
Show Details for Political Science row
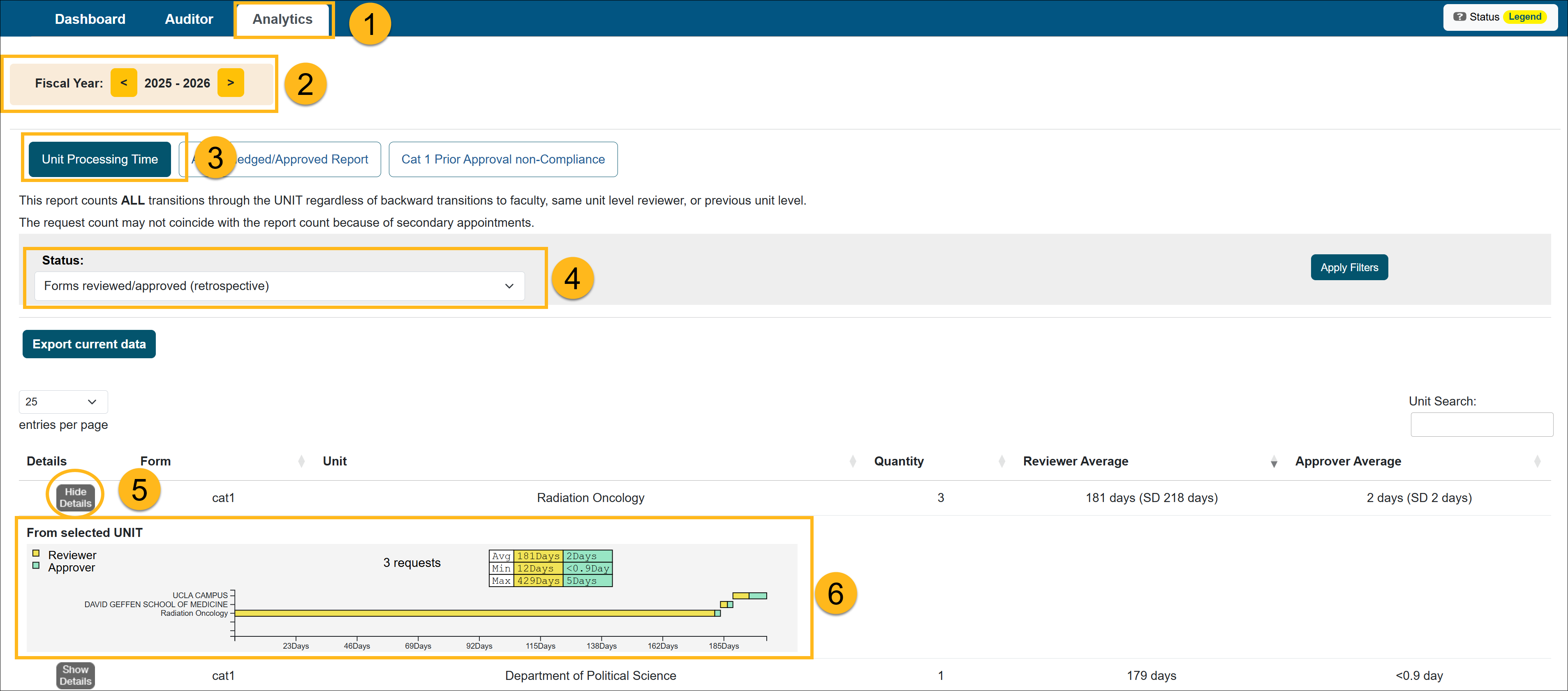(x=76, y=675)
